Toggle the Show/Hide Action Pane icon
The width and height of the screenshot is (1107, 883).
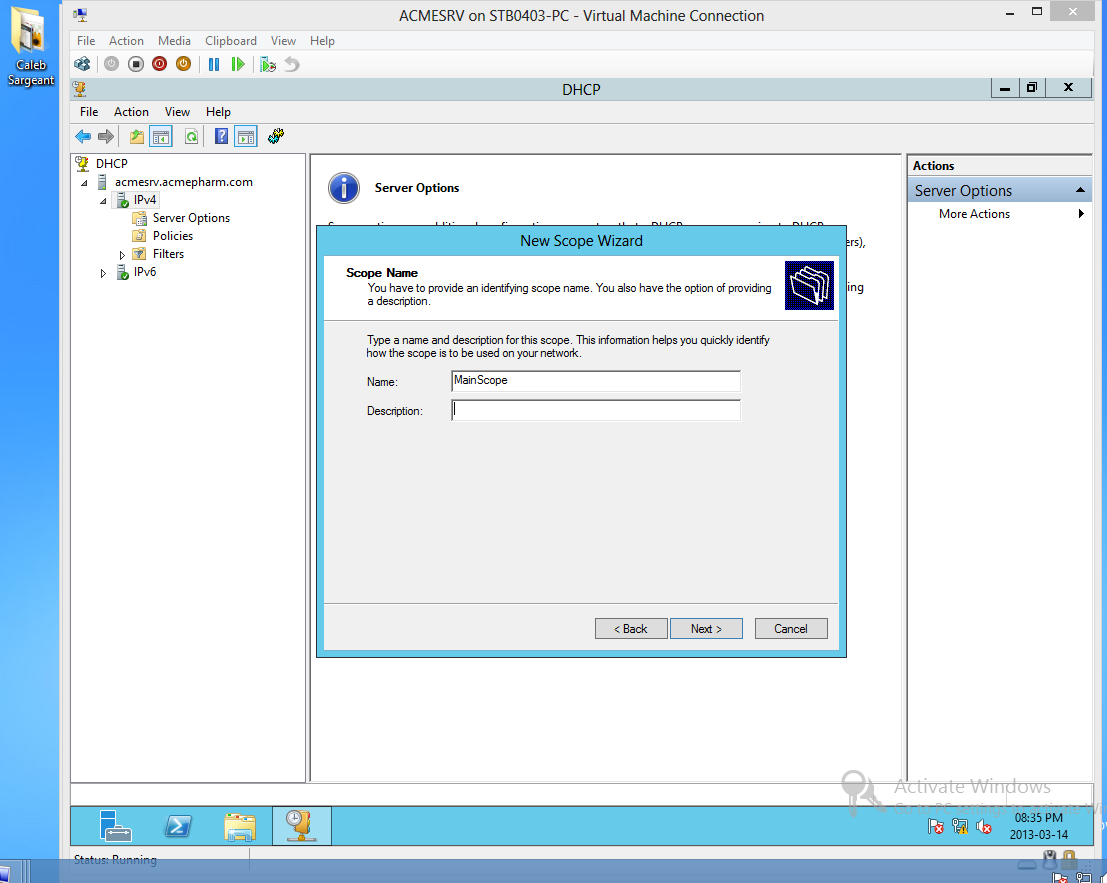coord(246,136)
